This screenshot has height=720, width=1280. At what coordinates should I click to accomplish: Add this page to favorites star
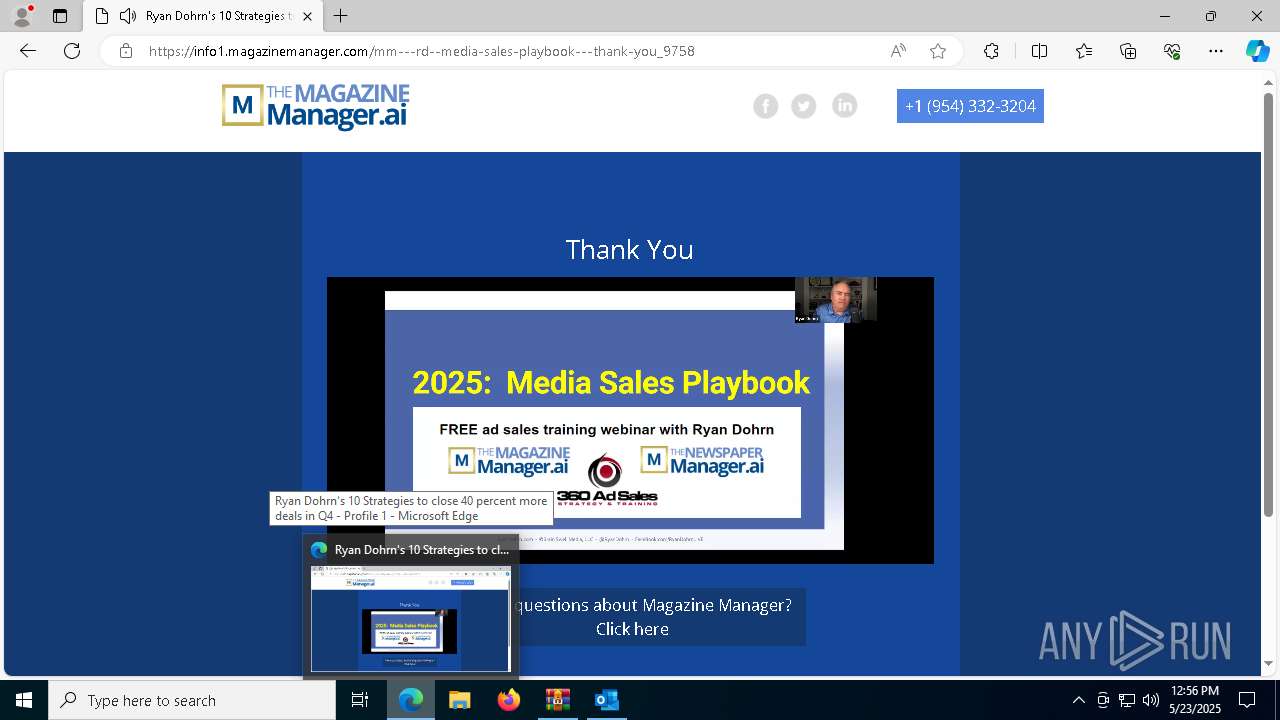pos(938,51)
